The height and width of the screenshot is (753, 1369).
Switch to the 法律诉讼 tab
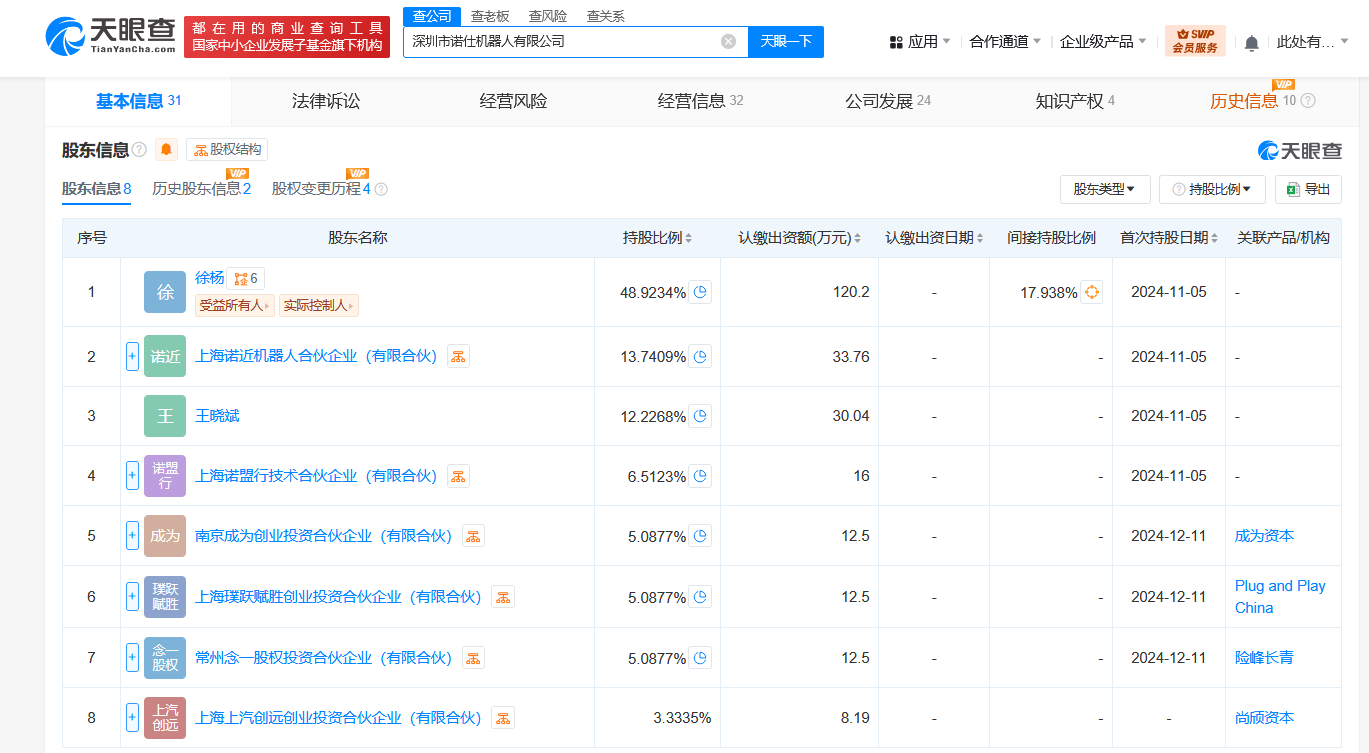click(325, 101)
